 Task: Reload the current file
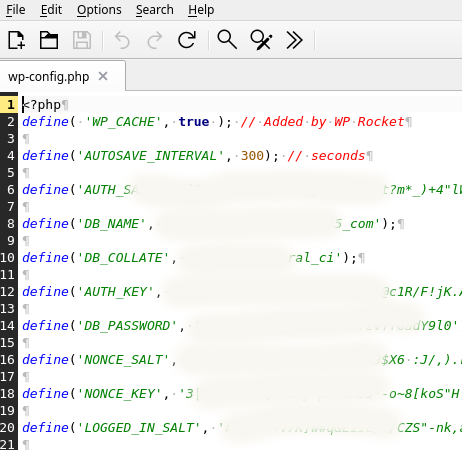pos(187,40)
